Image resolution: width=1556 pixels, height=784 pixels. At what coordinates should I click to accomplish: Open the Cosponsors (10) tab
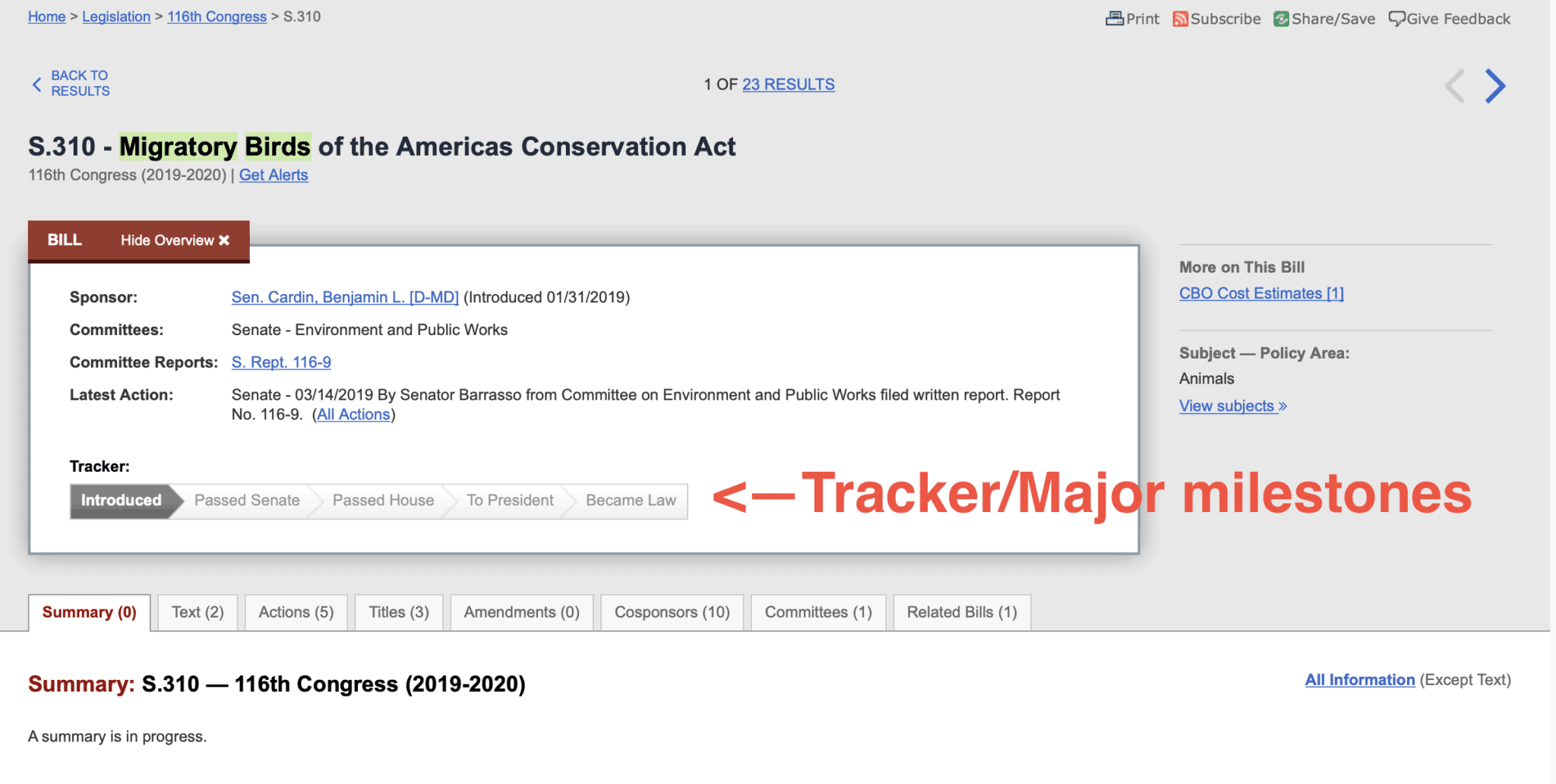(x=671, y=612)
